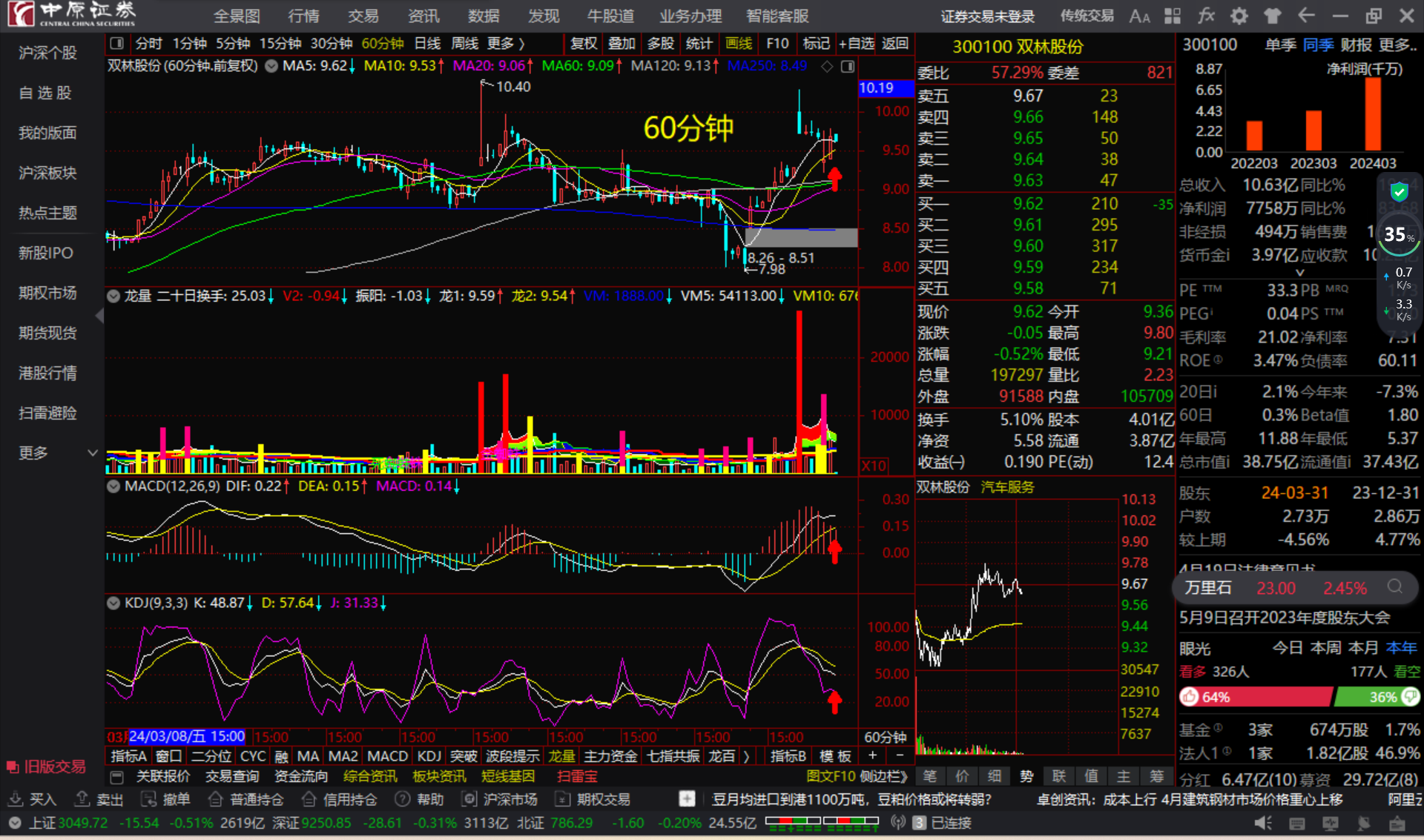The width and height of the screenshot is (1424, 840).
Task: Click the thumbs-up 64% bullish icon
Action: (1190, 697)
